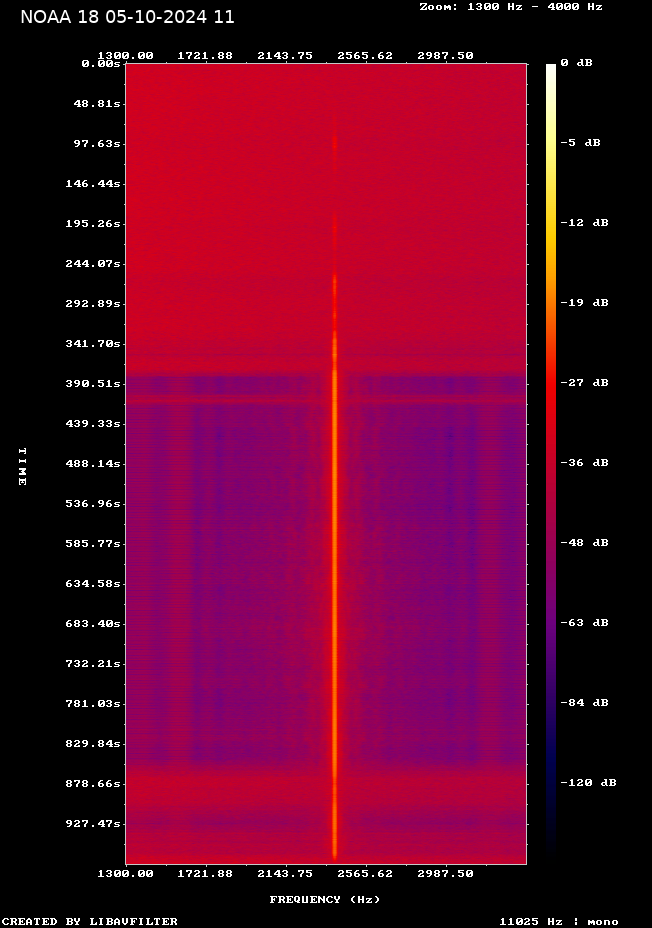652x928 pixels.
Task: Click the dB color gradient bar
Action: [x=551, y=460]
